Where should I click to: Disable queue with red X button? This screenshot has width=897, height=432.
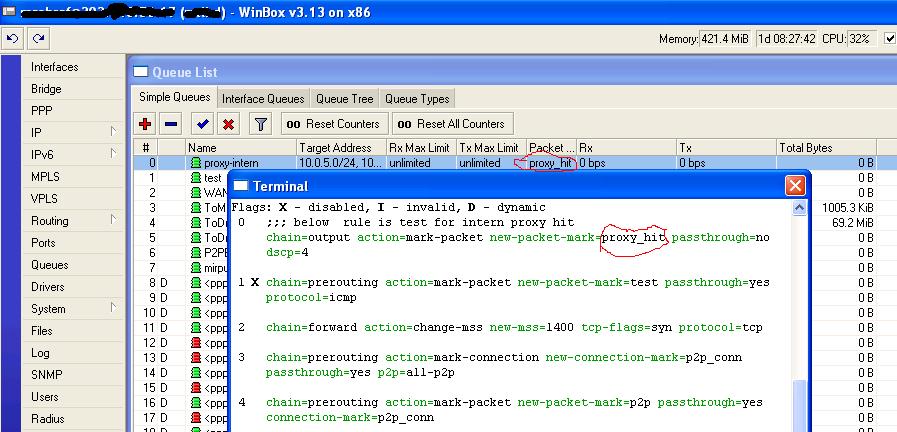pos(228,124)
